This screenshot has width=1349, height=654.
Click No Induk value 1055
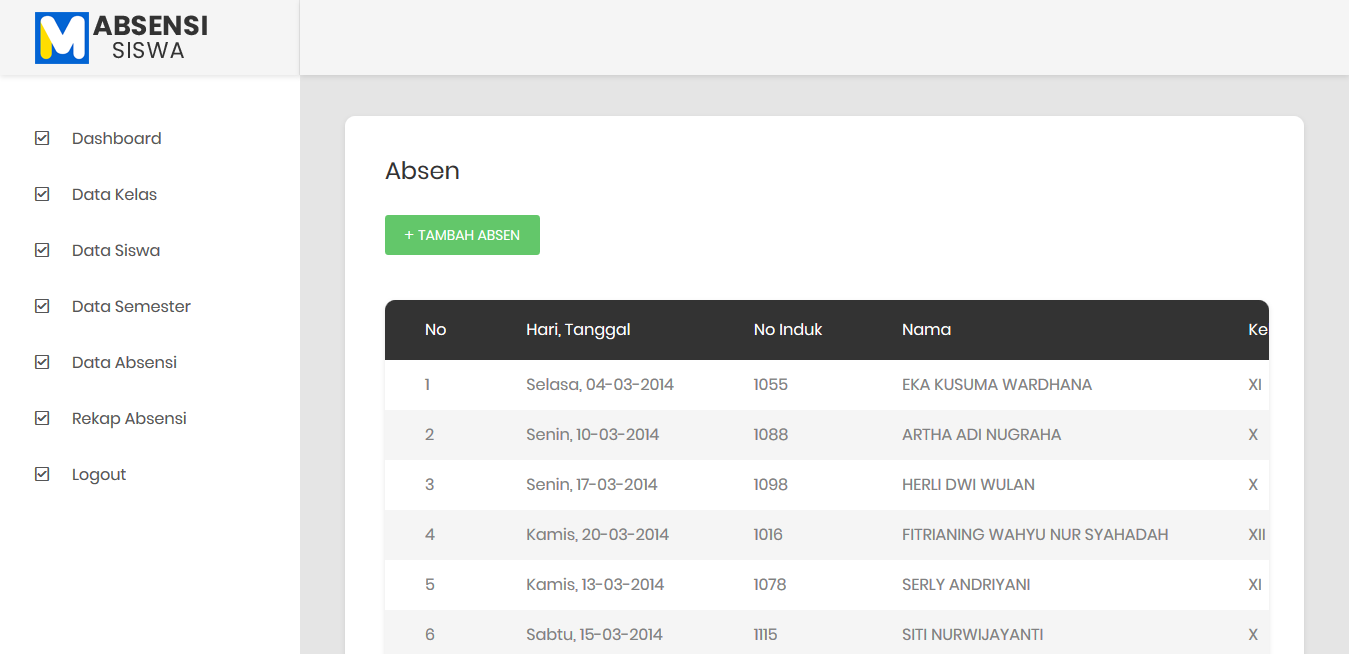[x=771, y=385]
